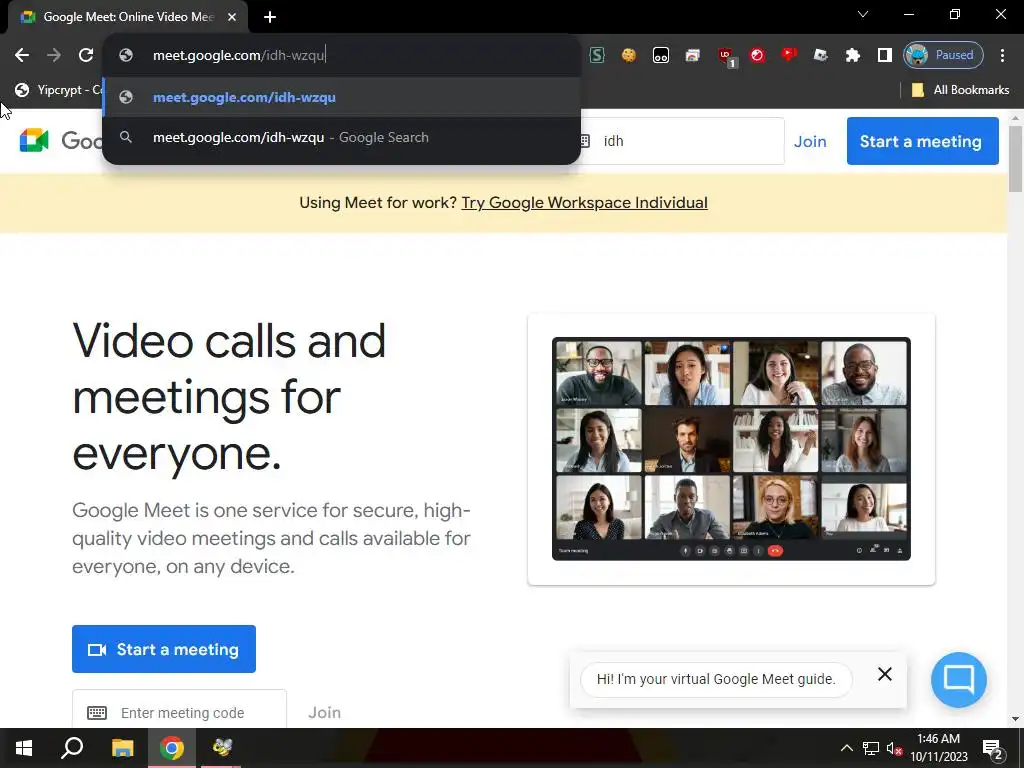
Task: Open the tab search chevron
Action: [x=863, y=14]
